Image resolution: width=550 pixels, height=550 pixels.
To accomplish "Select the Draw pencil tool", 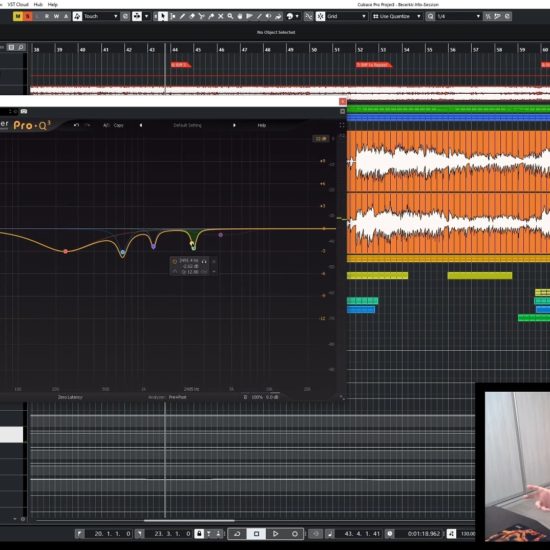I will coord(182,16).
